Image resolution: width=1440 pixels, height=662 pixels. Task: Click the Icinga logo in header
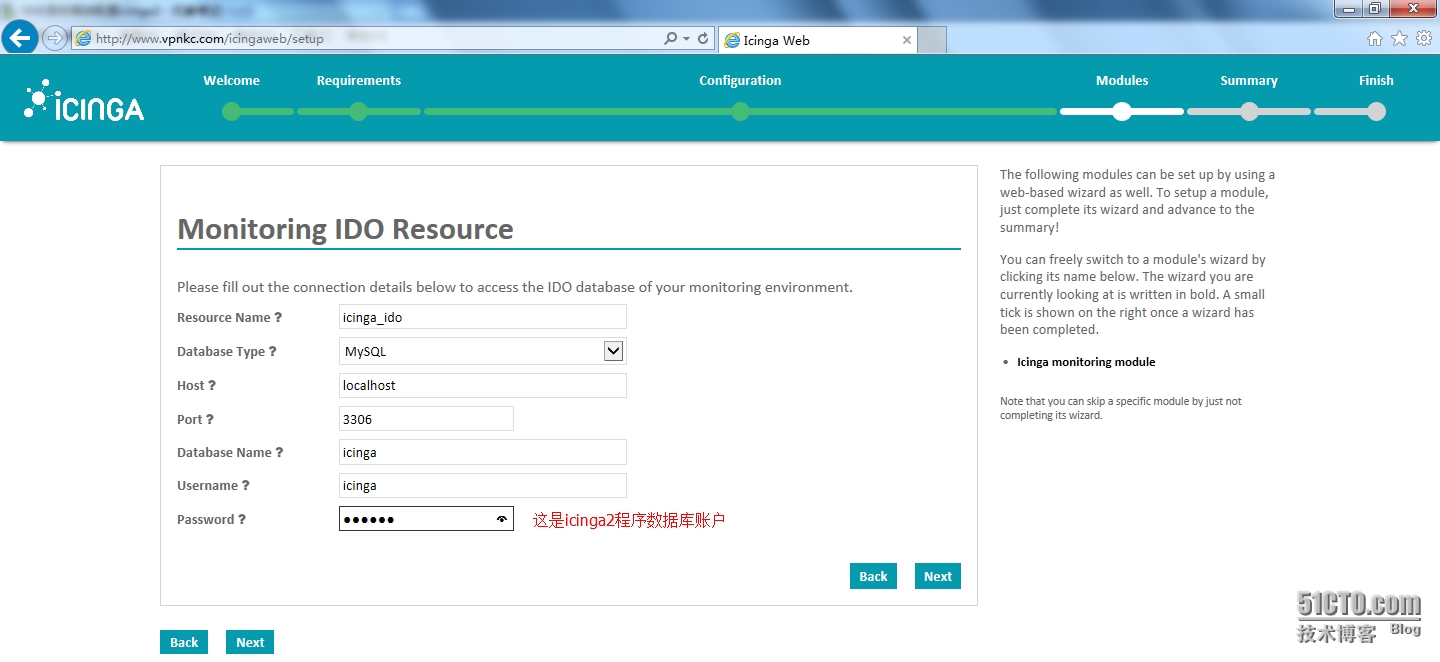[84, 101]
